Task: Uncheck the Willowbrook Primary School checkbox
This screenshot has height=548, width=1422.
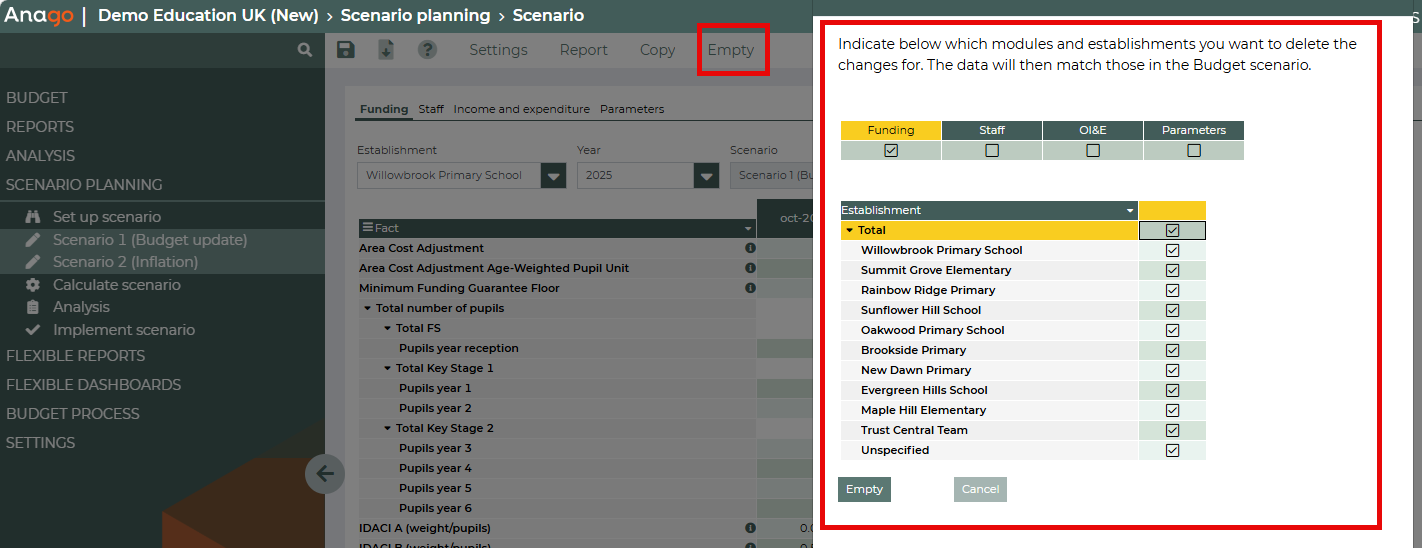Action: pyautogui.click(x=1172, y=250)
